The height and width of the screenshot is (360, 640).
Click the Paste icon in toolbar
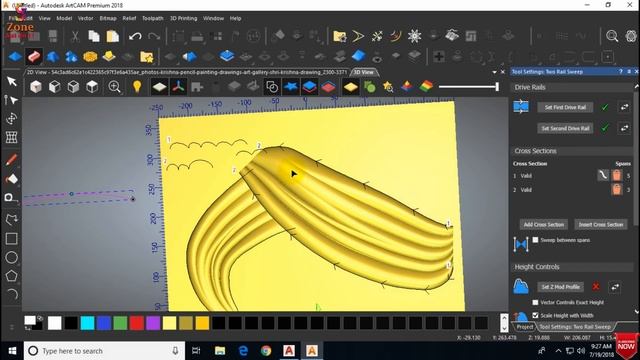[112, 36]
